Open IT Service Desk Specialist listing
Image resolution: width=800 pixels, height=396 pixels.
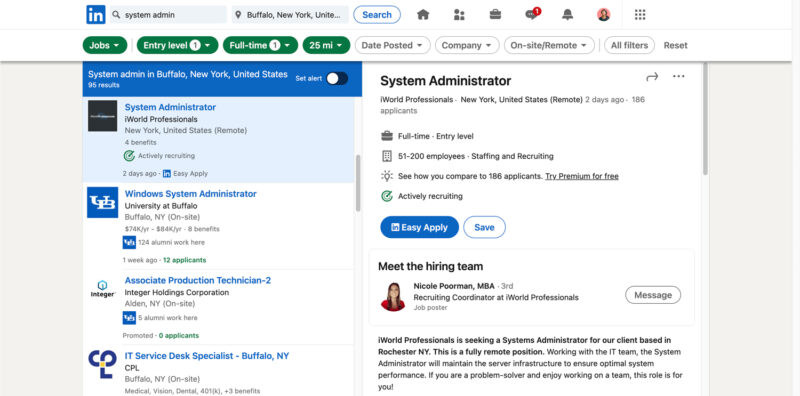pos(207,356)
